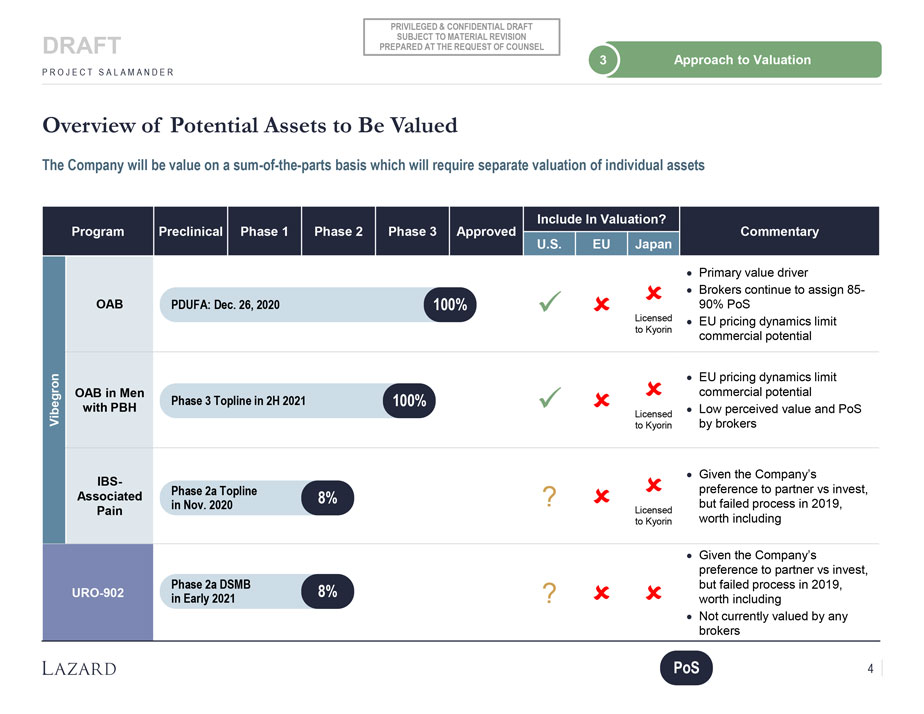Click the Vibegron vertical sidebar label
The width and height of the screenshot is (924, 714).
(x=54, y=400)
